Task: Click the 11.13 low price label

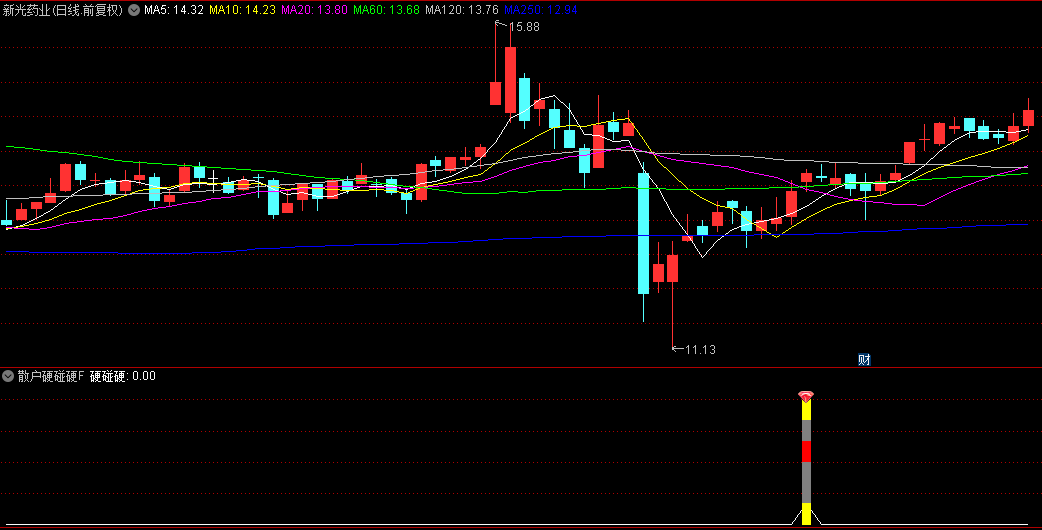Action: point(700,349)
